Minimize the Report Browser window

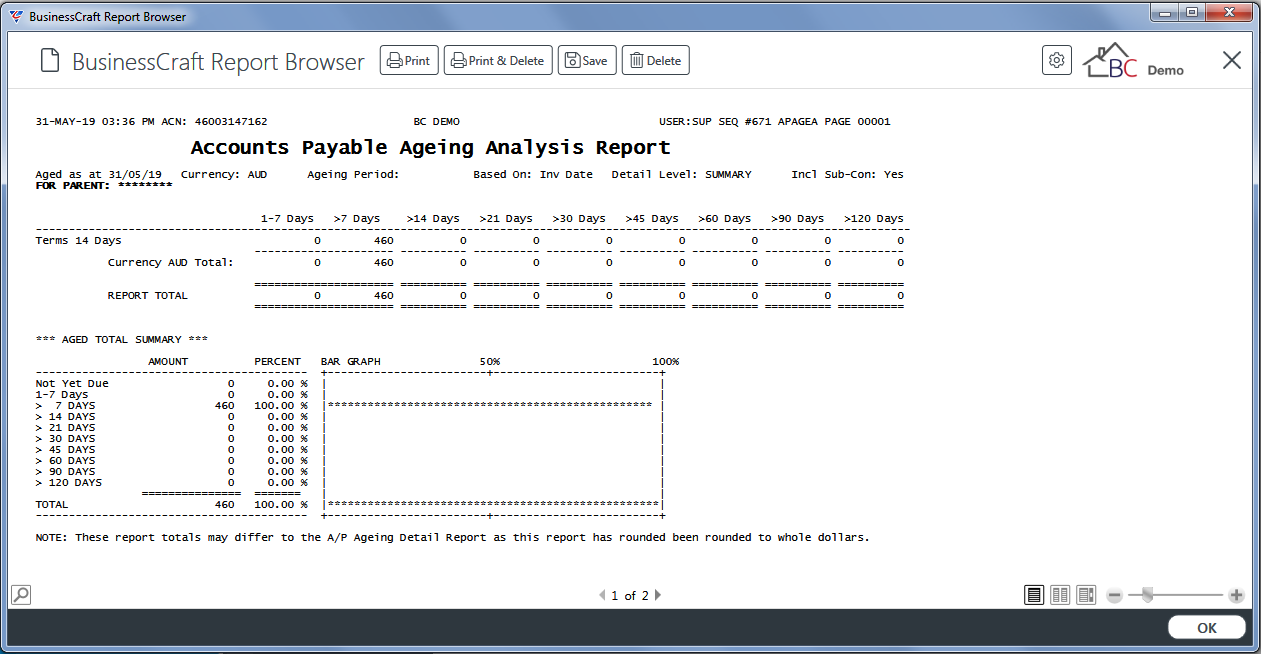click(1164, 12)
